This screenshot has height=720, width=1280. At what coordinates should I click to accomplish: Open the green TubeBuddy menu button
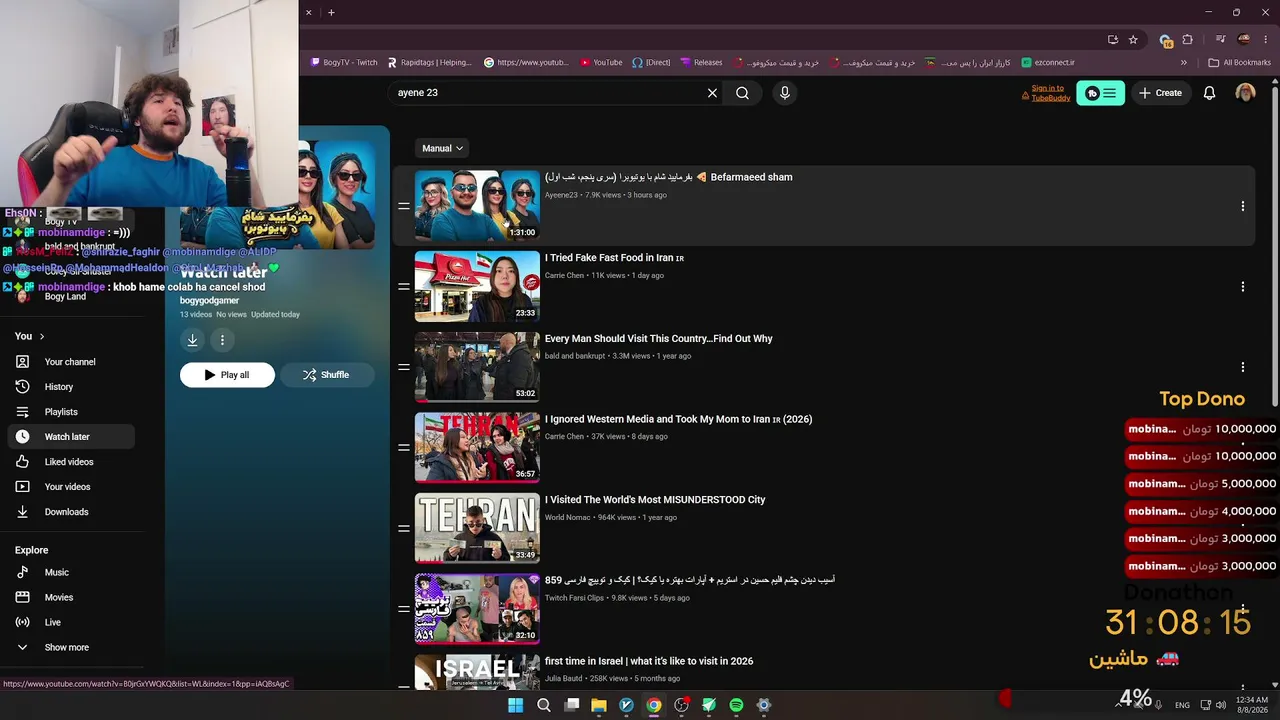[x=1100, y=93]
